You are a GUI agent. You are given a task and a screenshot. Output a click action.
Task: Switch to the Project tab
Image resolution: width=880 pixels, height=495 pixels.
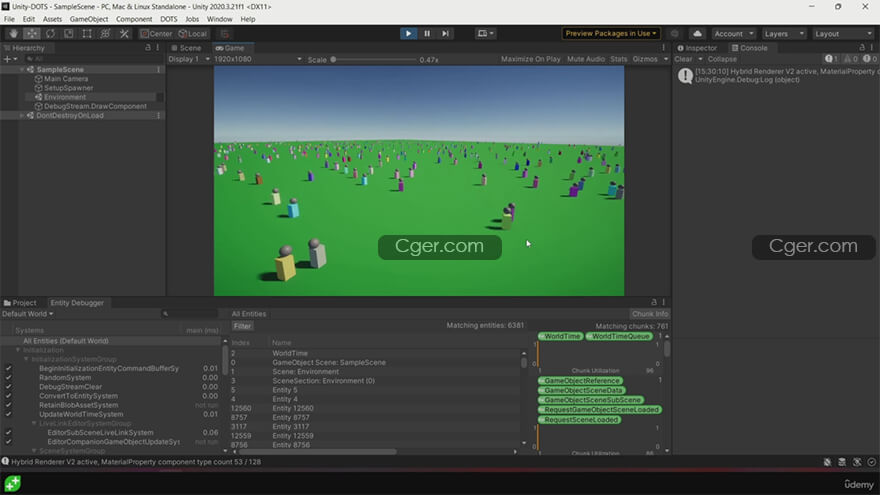coord(20,302)
